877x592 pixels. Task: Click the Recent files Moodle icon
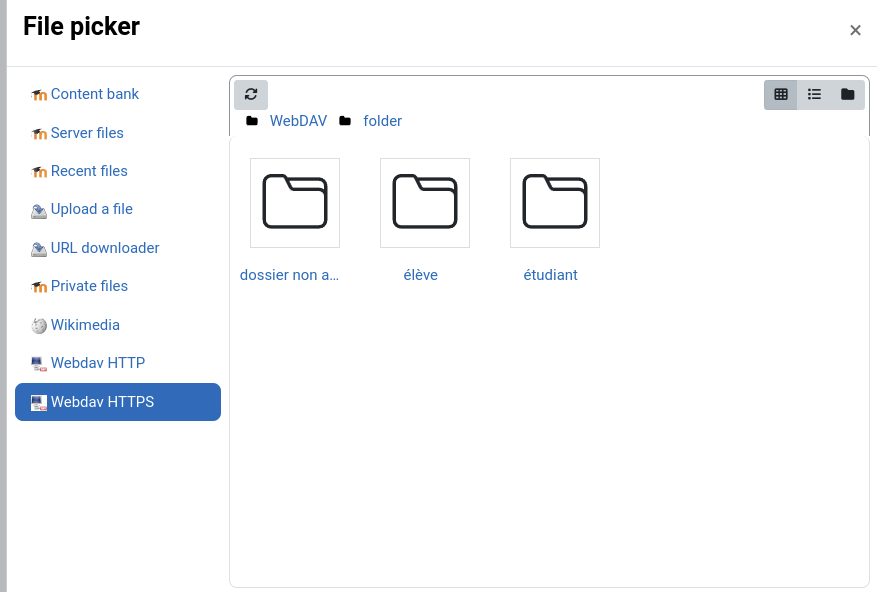pos(39,172)
